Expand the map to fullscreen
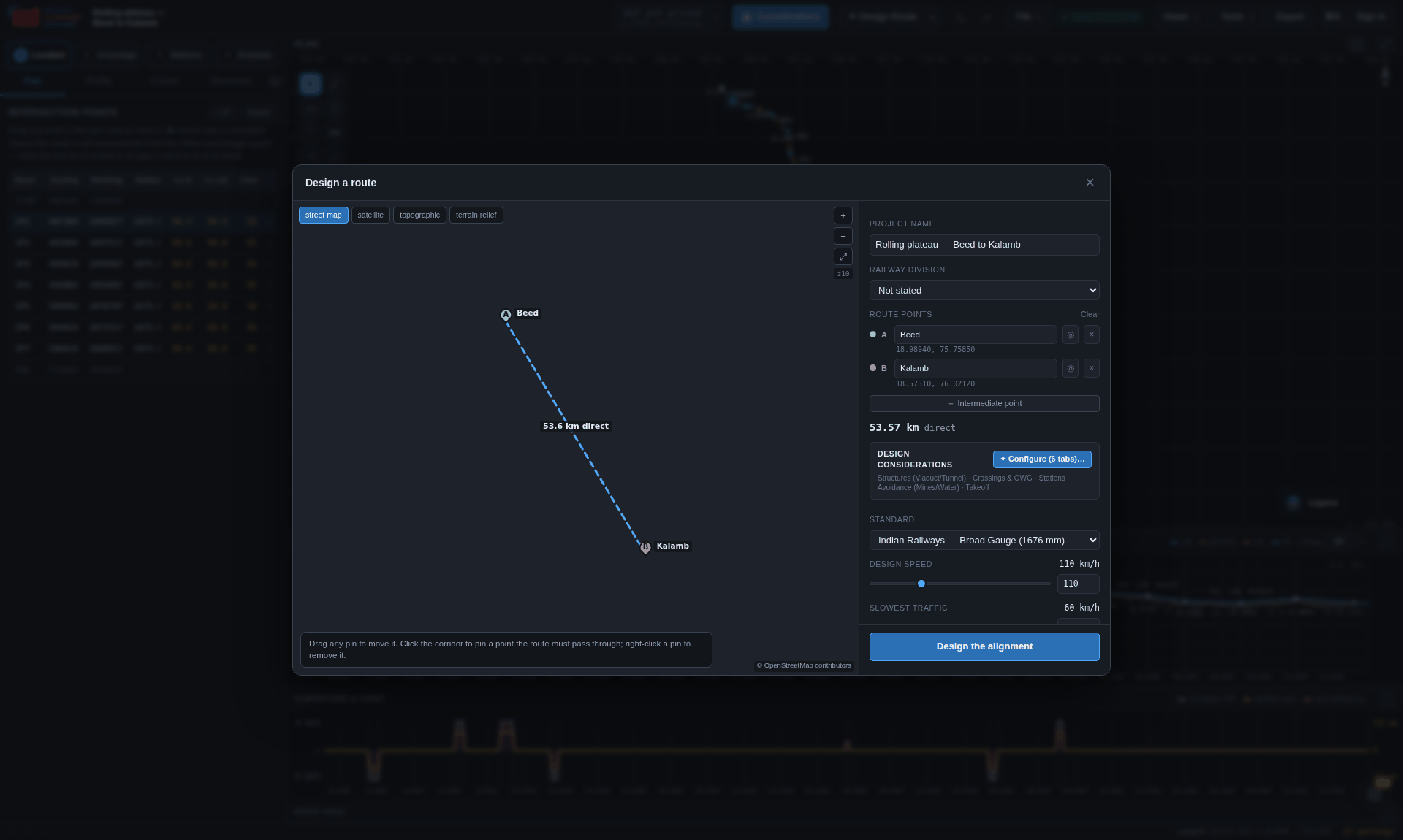Screen dimensions: 1403x840 tap(843, 256)
